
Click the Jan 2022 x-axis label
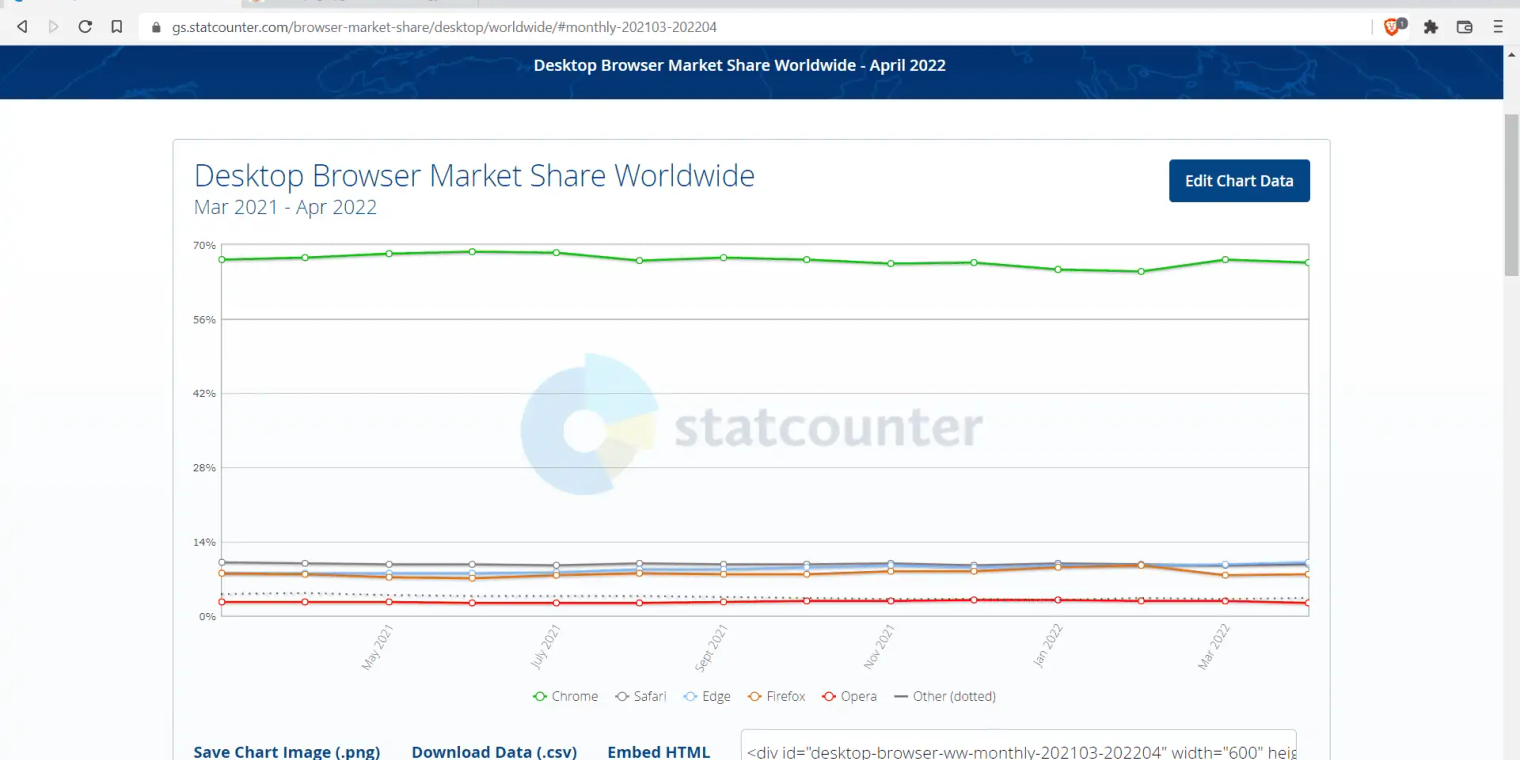click(x=1046, y=647)
